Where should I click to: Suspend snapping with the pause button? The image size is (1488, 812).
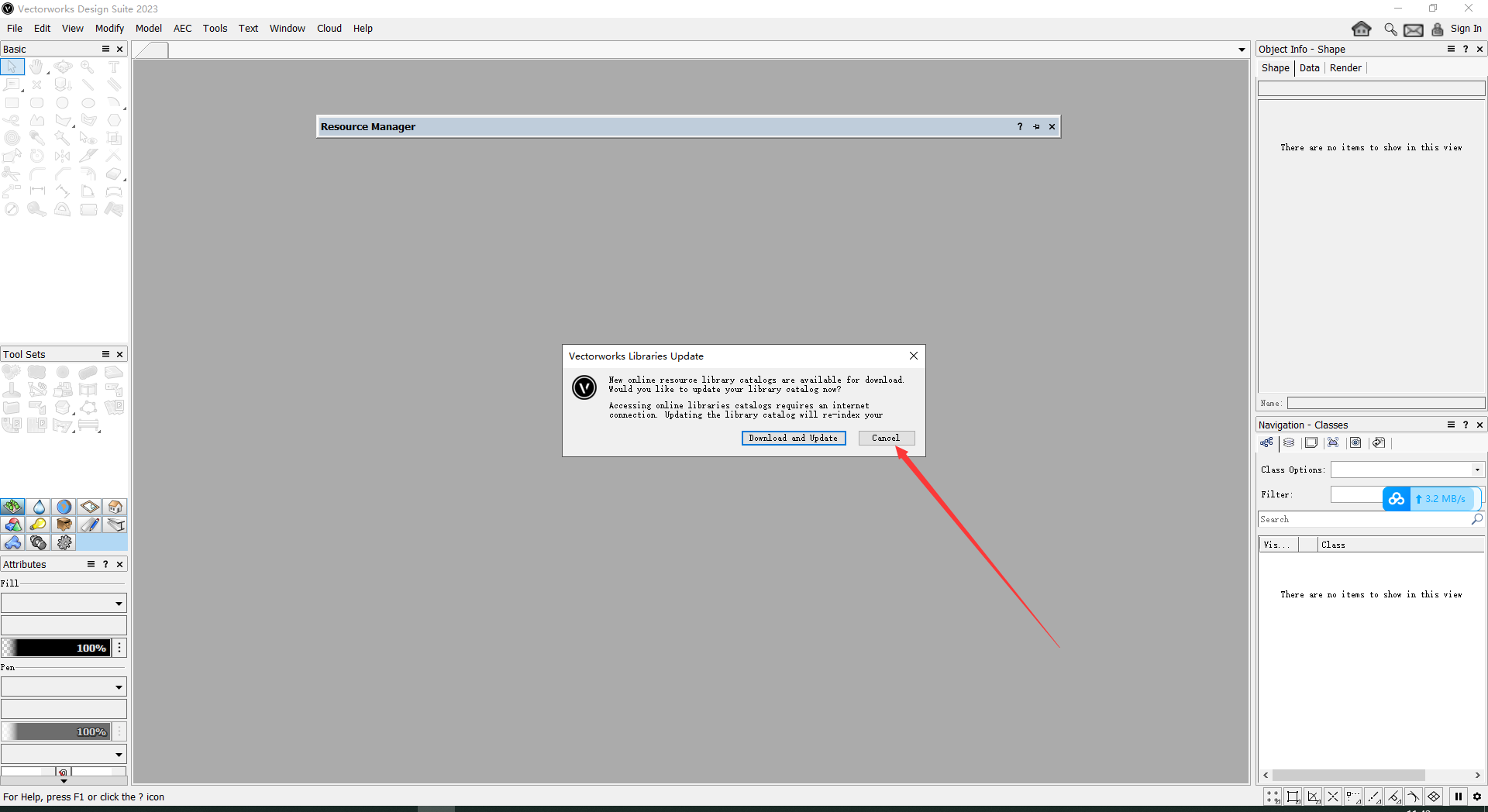[x=1458, y=797]
